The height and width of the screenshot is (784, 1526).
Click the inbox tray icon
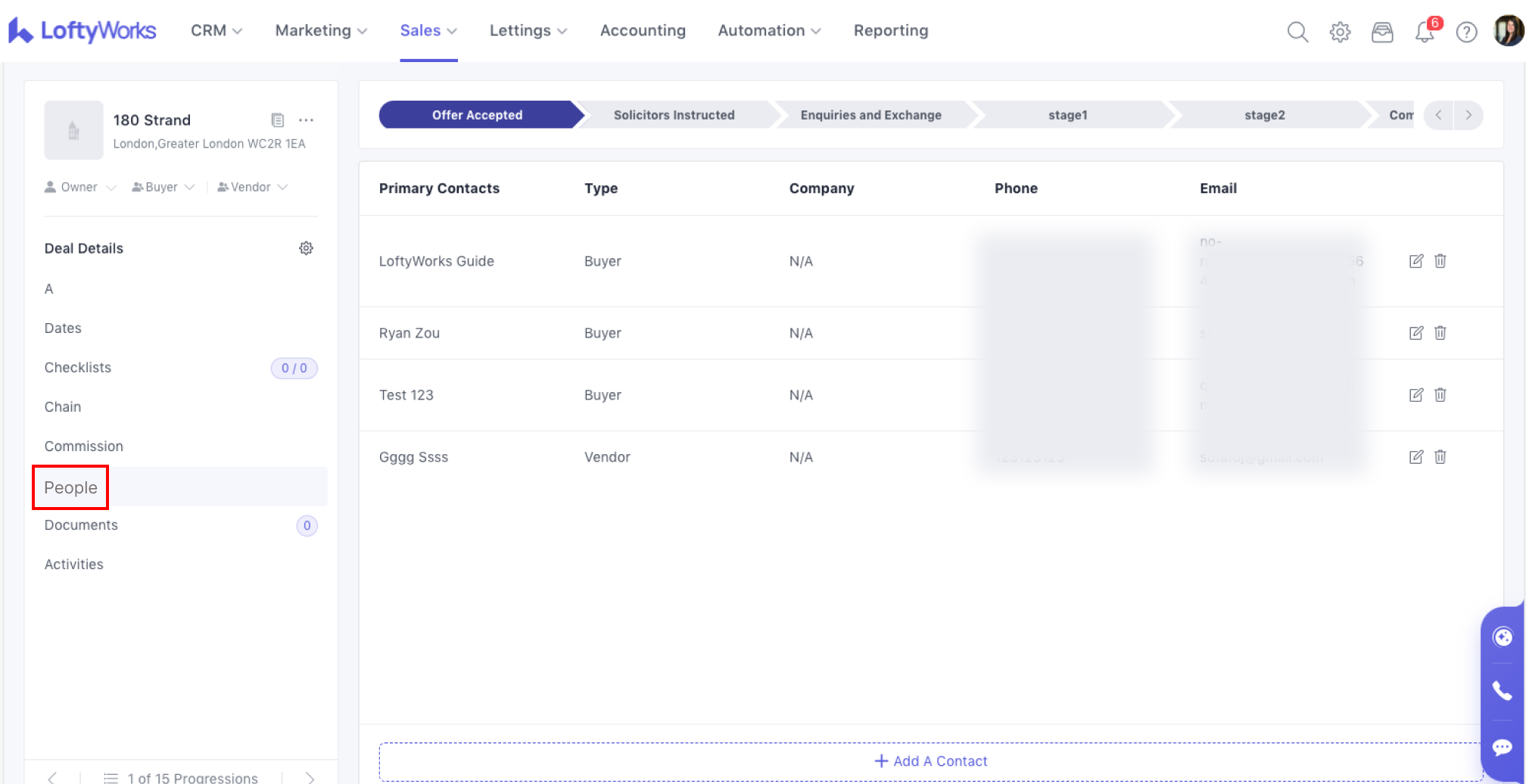1382,32
